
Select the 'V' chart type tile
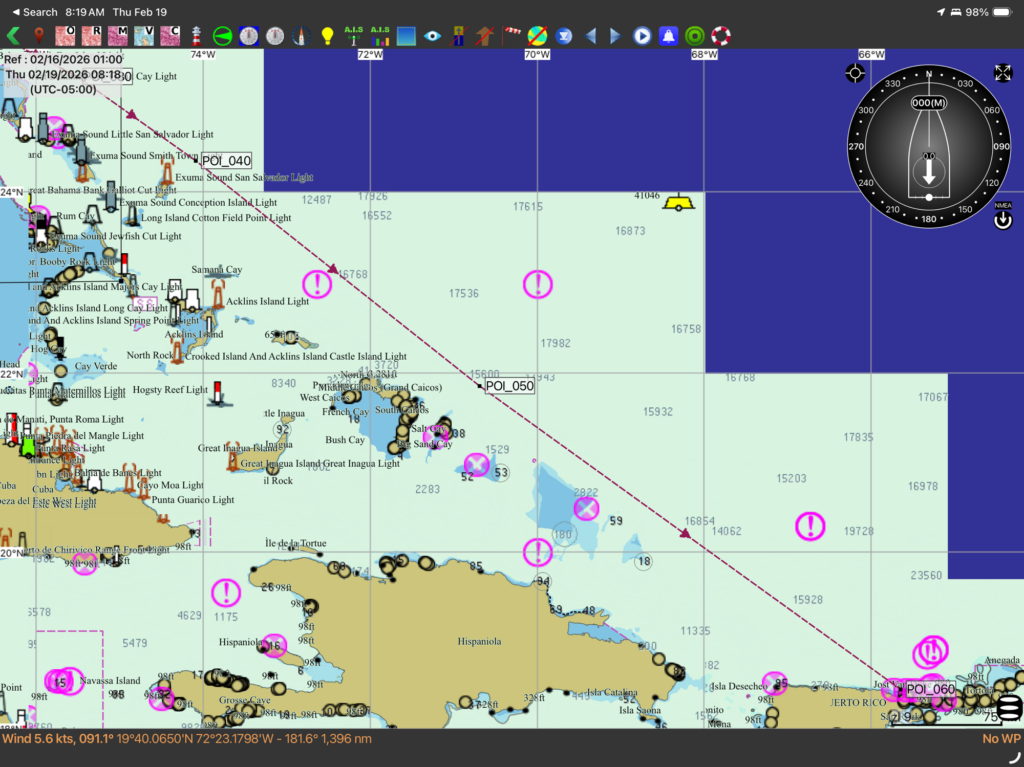tap(144, 36)
